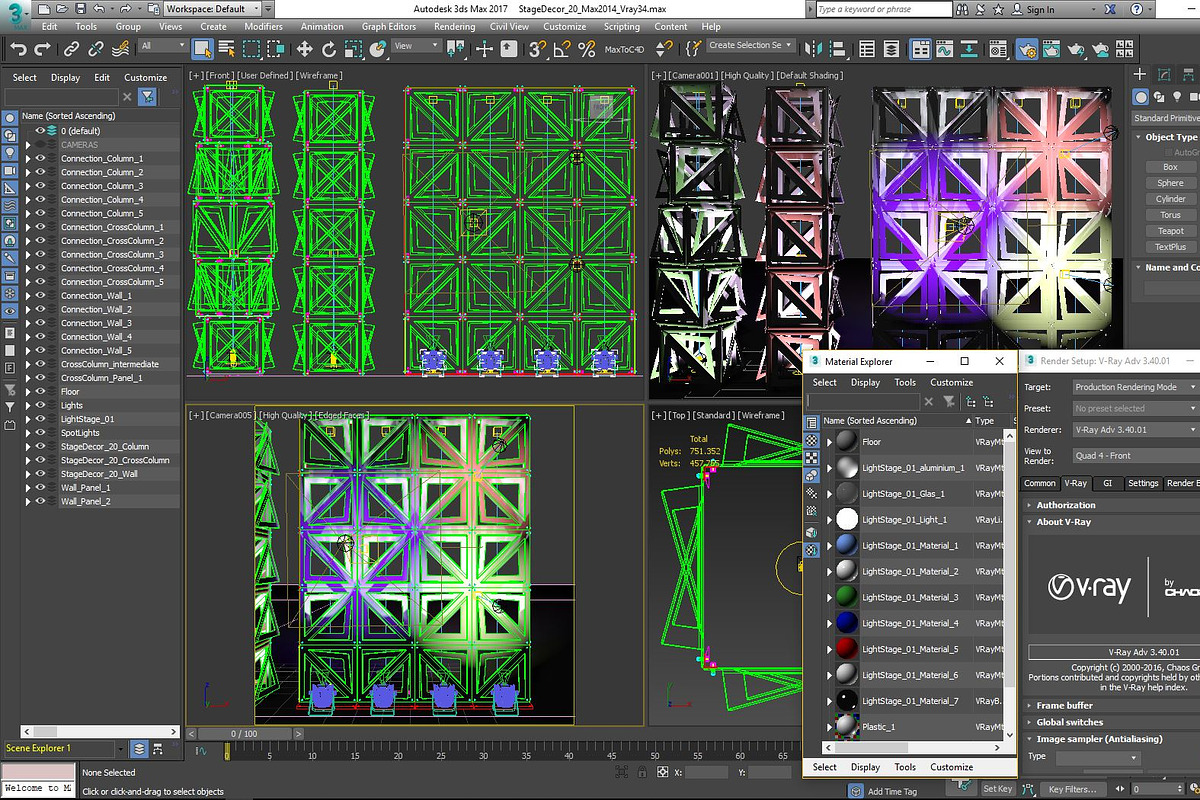Image resolution: width=1200 pixels, height=800 pixels.
Task: Click the Key Filters... button
Action: [1072, 789]
